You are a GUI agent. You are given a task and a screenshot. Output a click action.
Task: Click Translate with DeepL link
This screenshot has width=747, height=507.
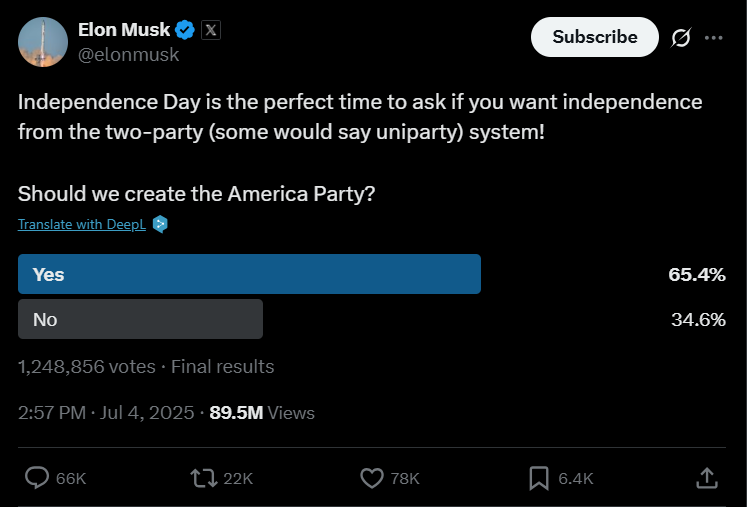click(x=82, y=224)
